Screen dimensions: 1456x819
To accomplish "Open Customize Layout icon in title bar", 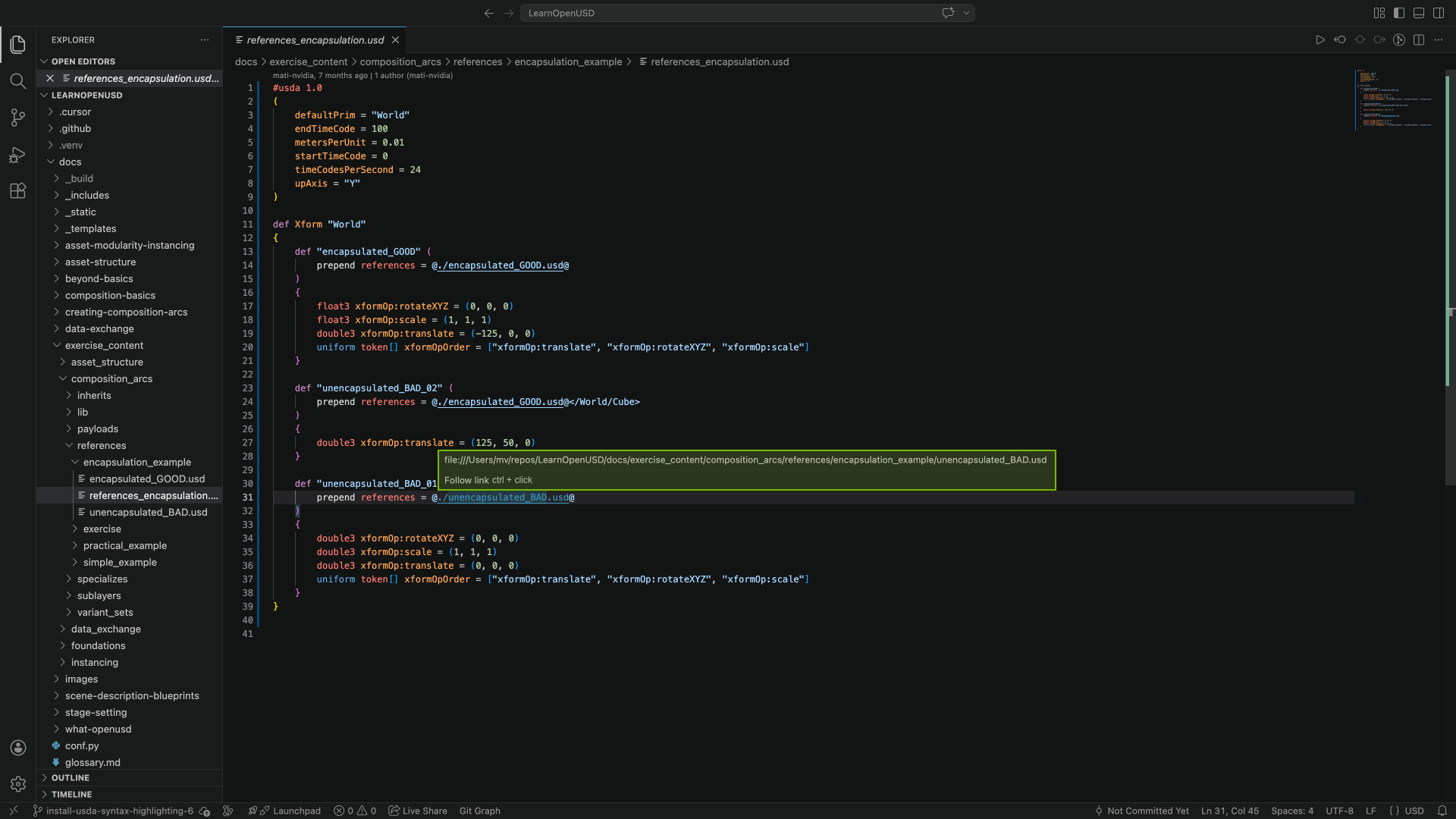I will (x=1379, y=13).
